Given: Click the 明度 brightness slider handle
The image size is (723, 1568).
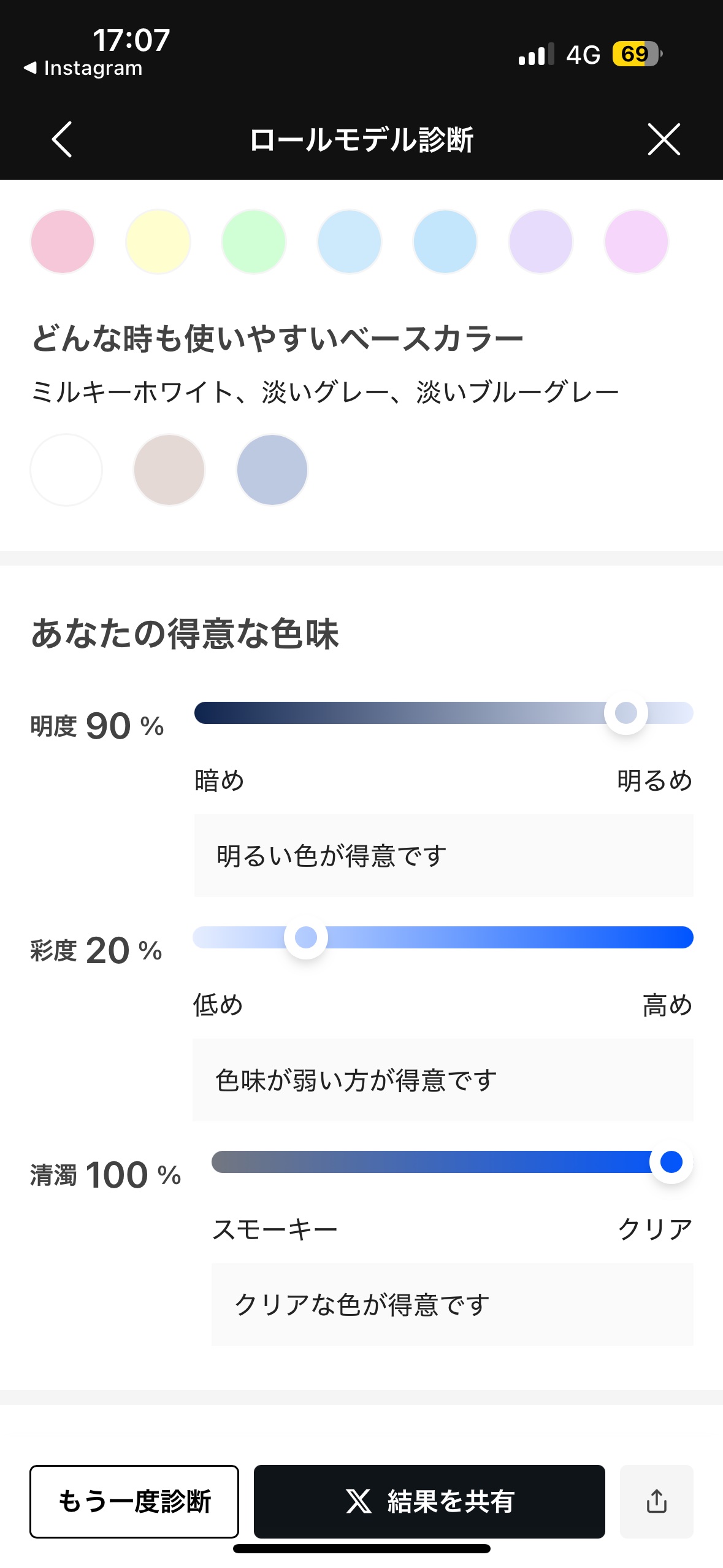Looking at the screenshot, I should point(625,713).
